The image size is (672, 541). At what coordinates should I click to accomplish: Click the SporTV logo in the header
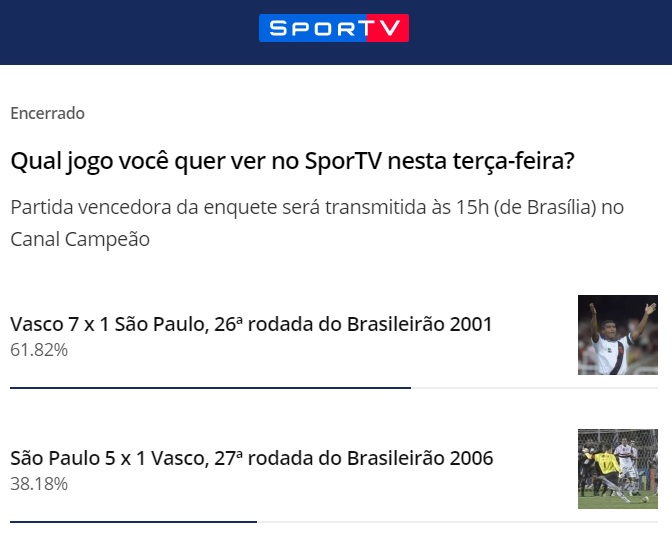(333, 28)
